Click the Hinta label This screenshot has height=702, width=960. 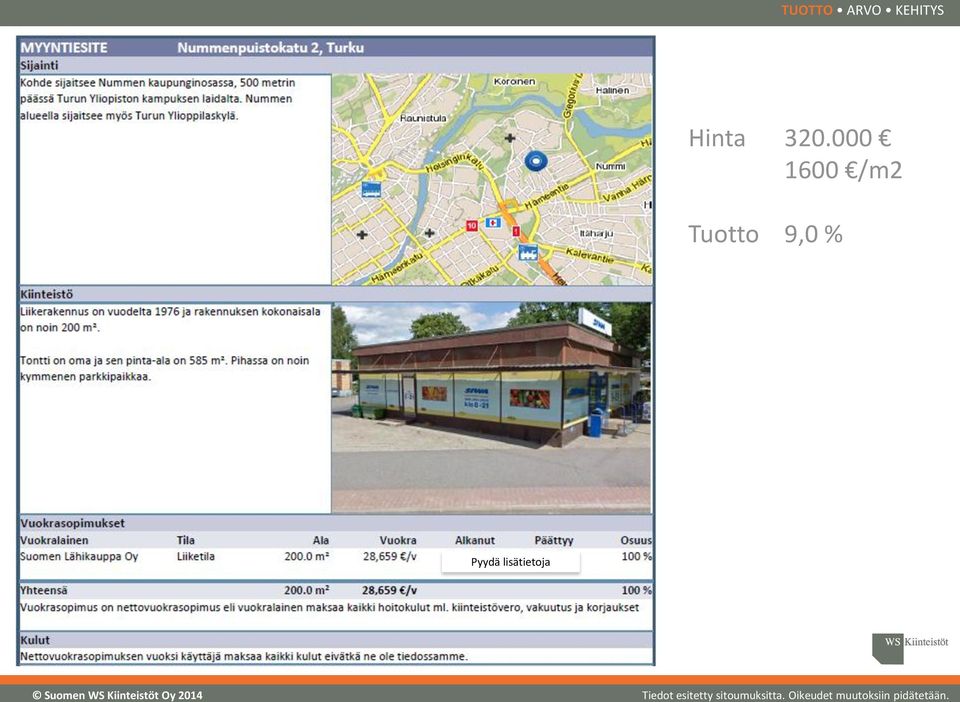pos(717,138)
